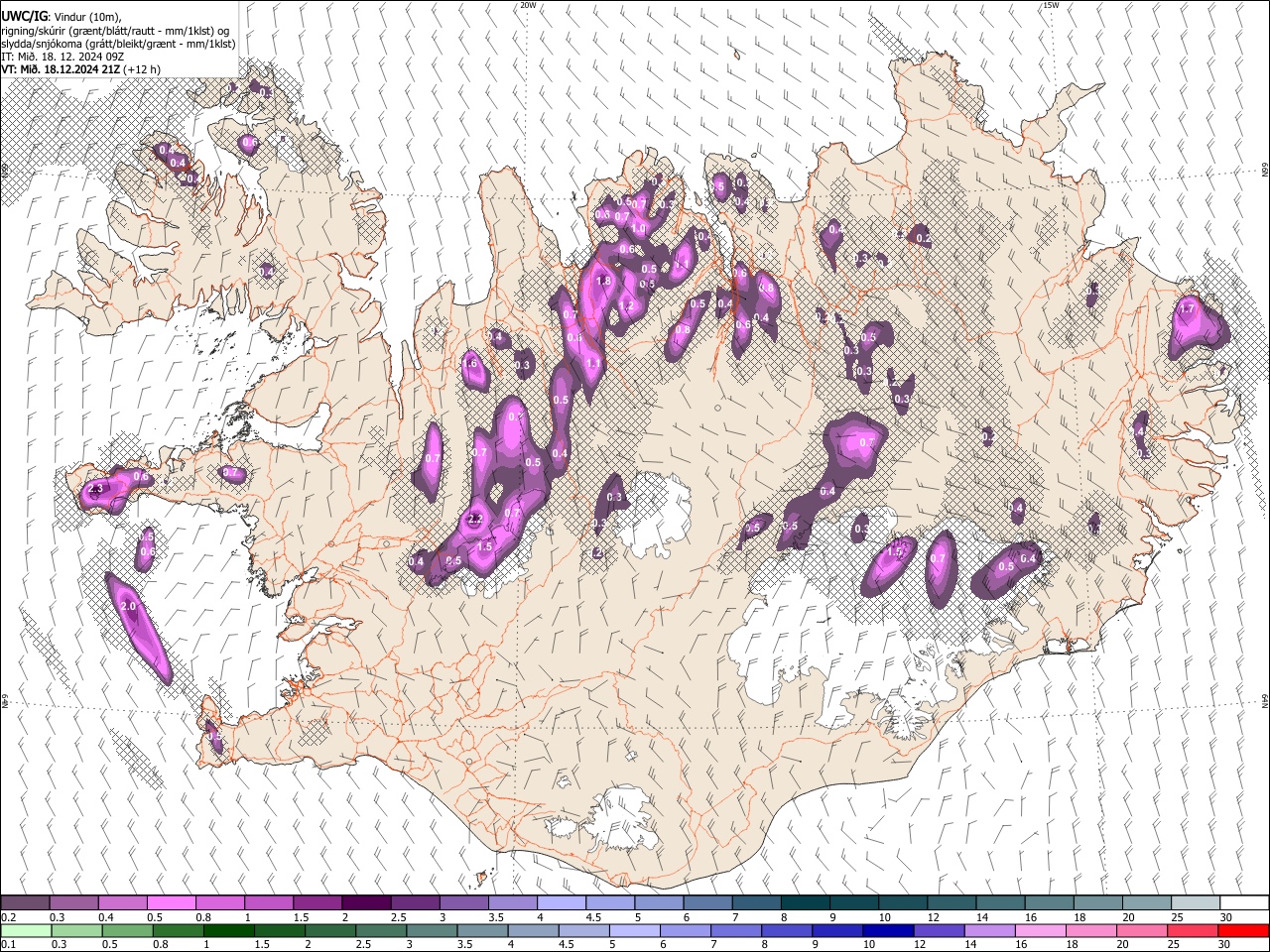
Task: Click the rain scale swatch between 20 and 25
Action: coord(1142,930)
